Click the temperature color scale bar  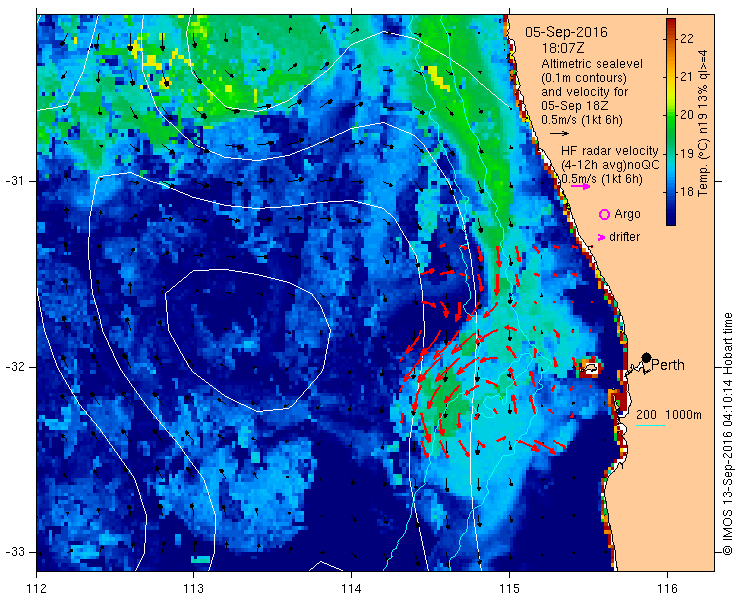[671, 122]
